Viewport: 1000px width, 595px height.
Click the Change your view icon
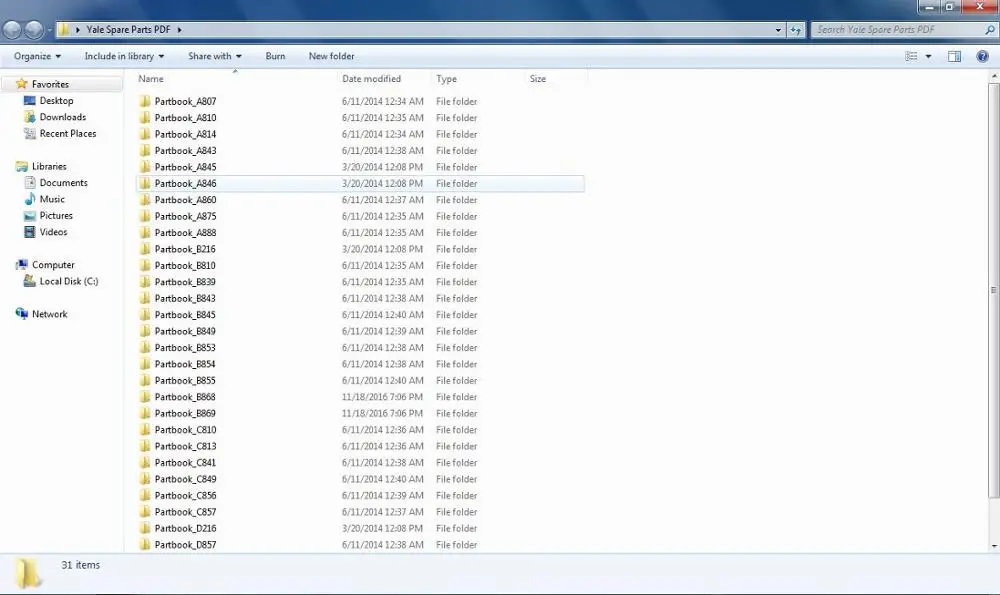[x=911, y=56]
